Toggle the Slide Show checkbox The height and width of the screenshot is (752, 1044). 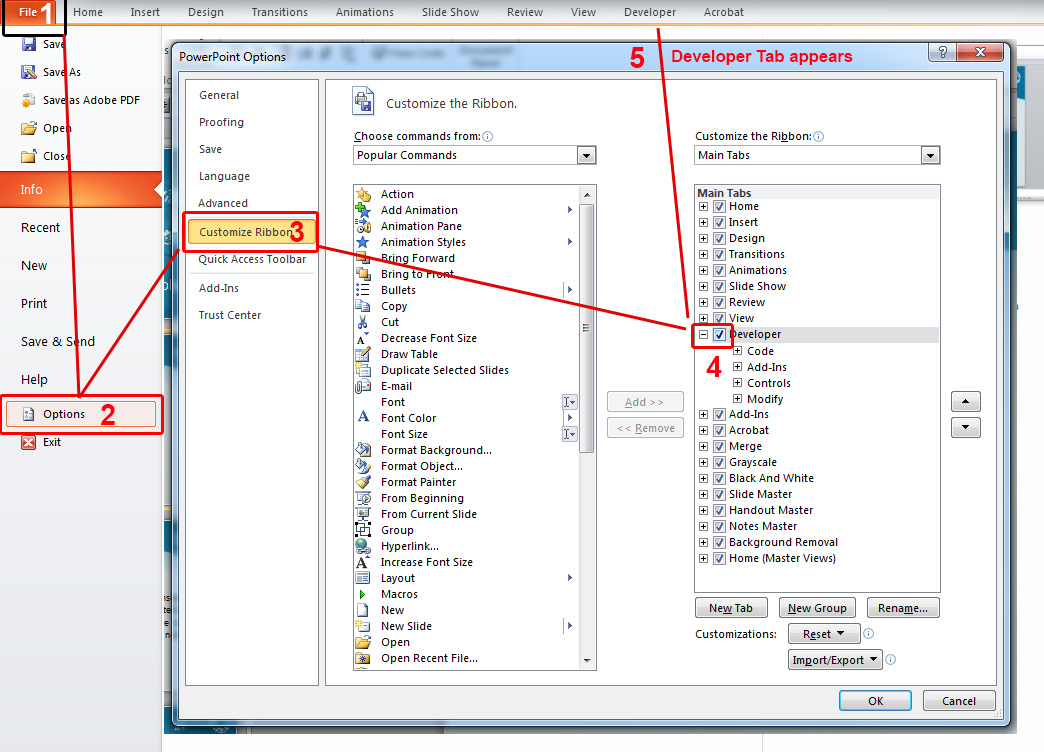coord(719,286)
